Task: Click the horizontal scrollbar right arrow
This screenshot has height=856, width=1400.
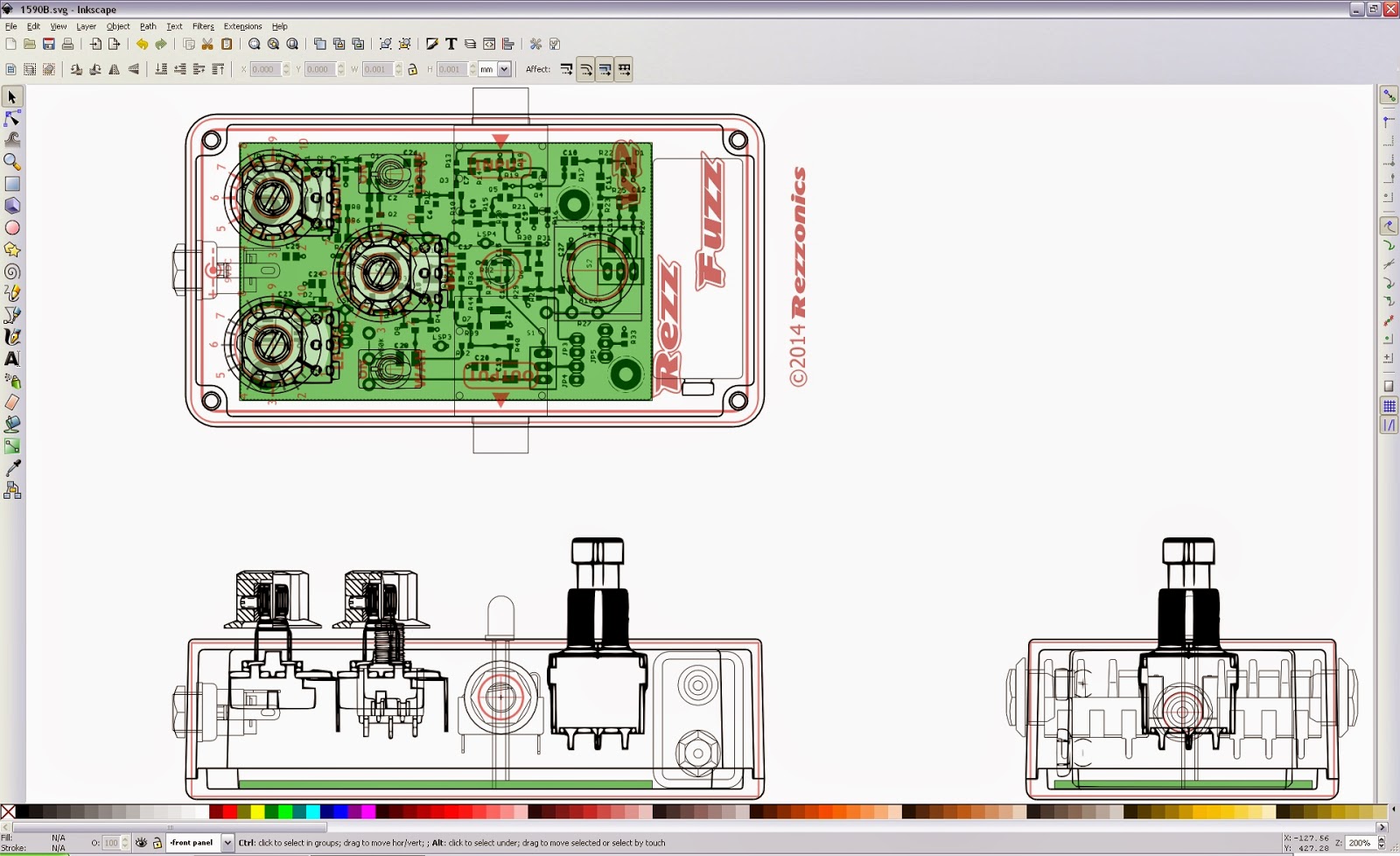Action: click(x=1382, y=827)
